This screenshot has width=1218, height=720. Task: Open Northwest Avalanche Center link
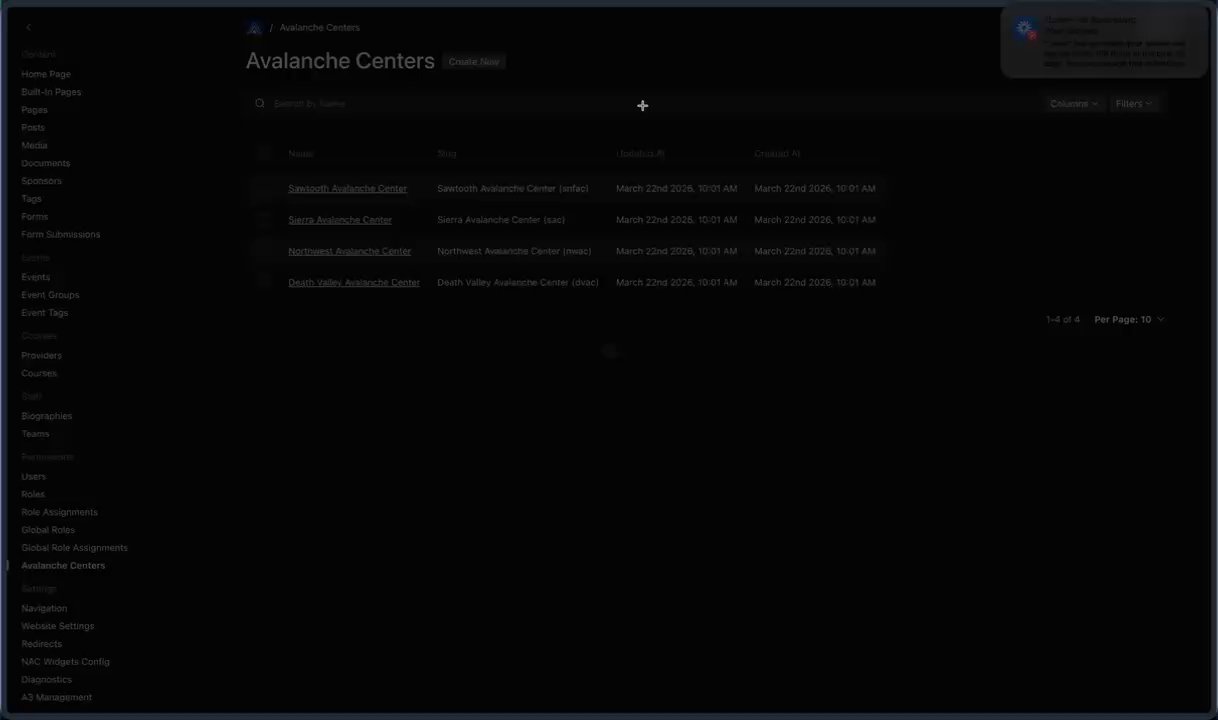point(349,251)
